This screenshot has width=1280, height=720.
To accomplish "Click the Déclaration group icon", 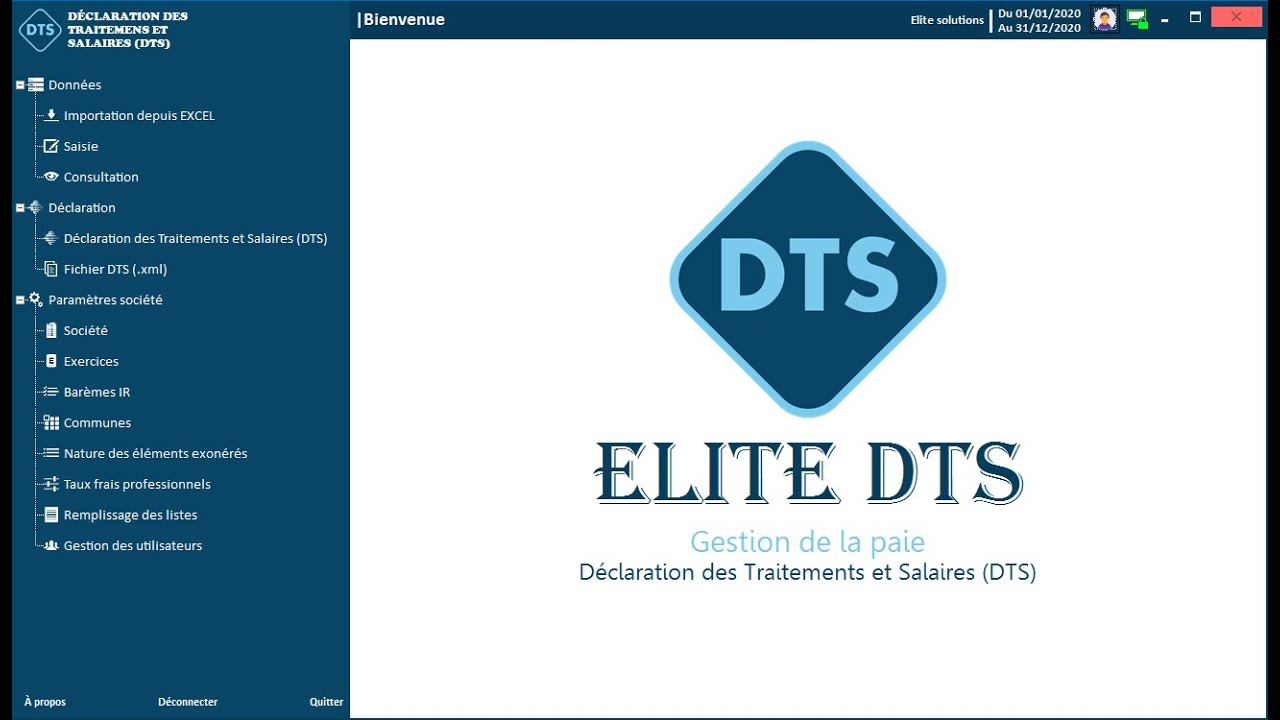I will click(36, 207).
